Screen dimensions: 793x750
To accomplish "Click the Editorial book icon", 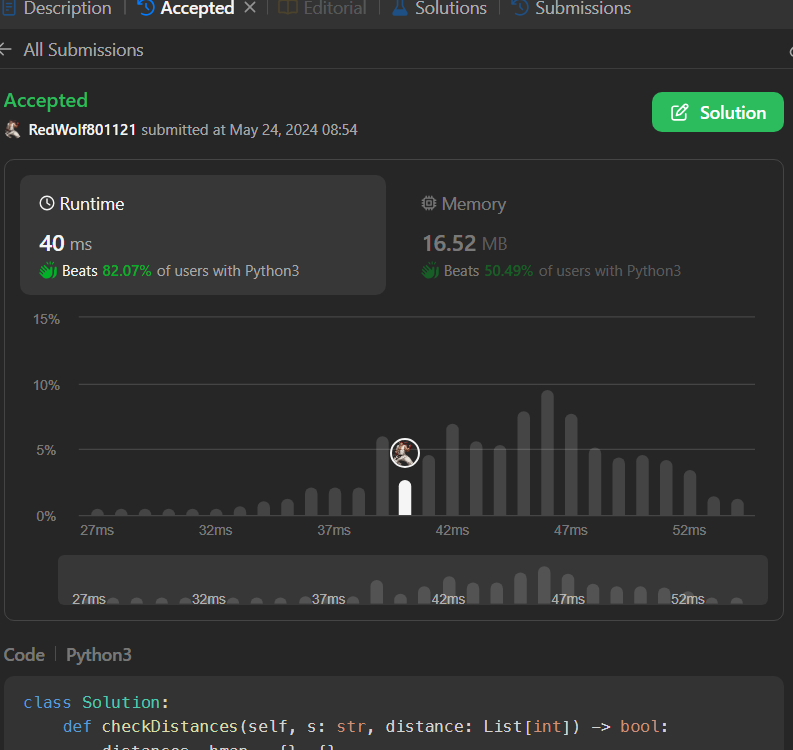I will click(x=288, y=9).
